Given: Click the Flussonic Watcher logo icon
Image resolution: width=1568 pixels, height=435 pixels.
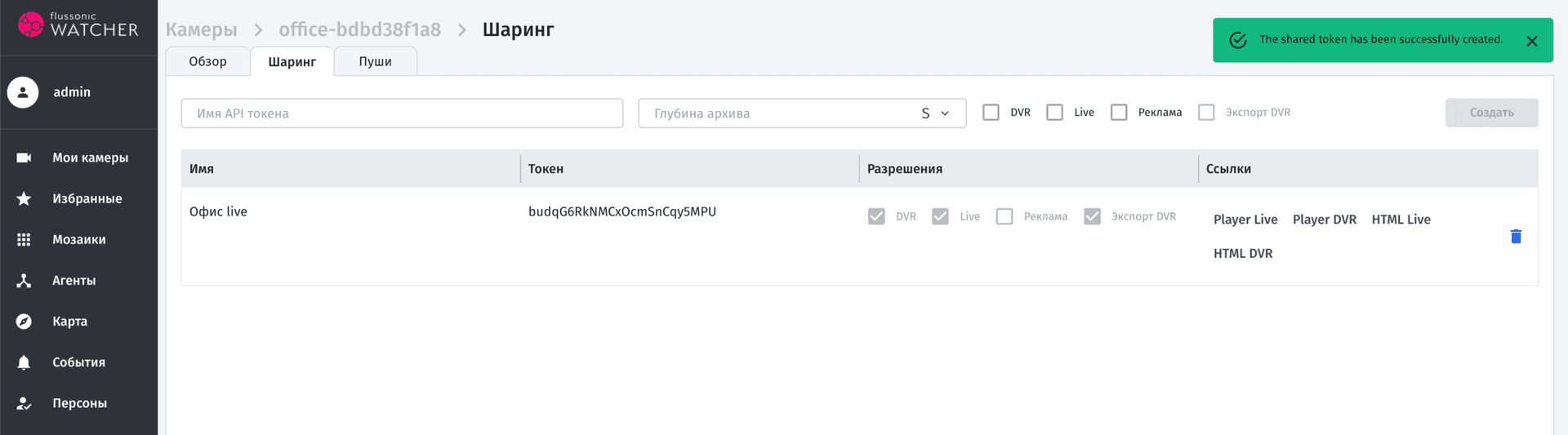Looking at the screenshot, I should (31, 24).
